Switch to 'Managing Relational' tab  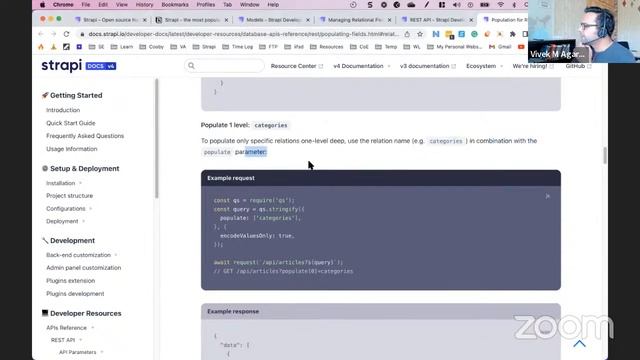click(355, 20)
